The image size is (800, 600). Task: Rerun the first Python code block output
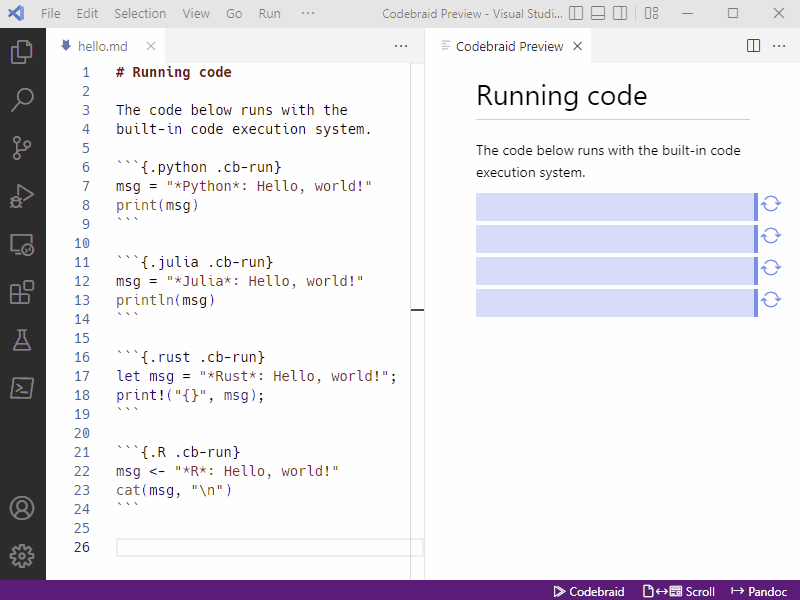click(x=770, y=205)
